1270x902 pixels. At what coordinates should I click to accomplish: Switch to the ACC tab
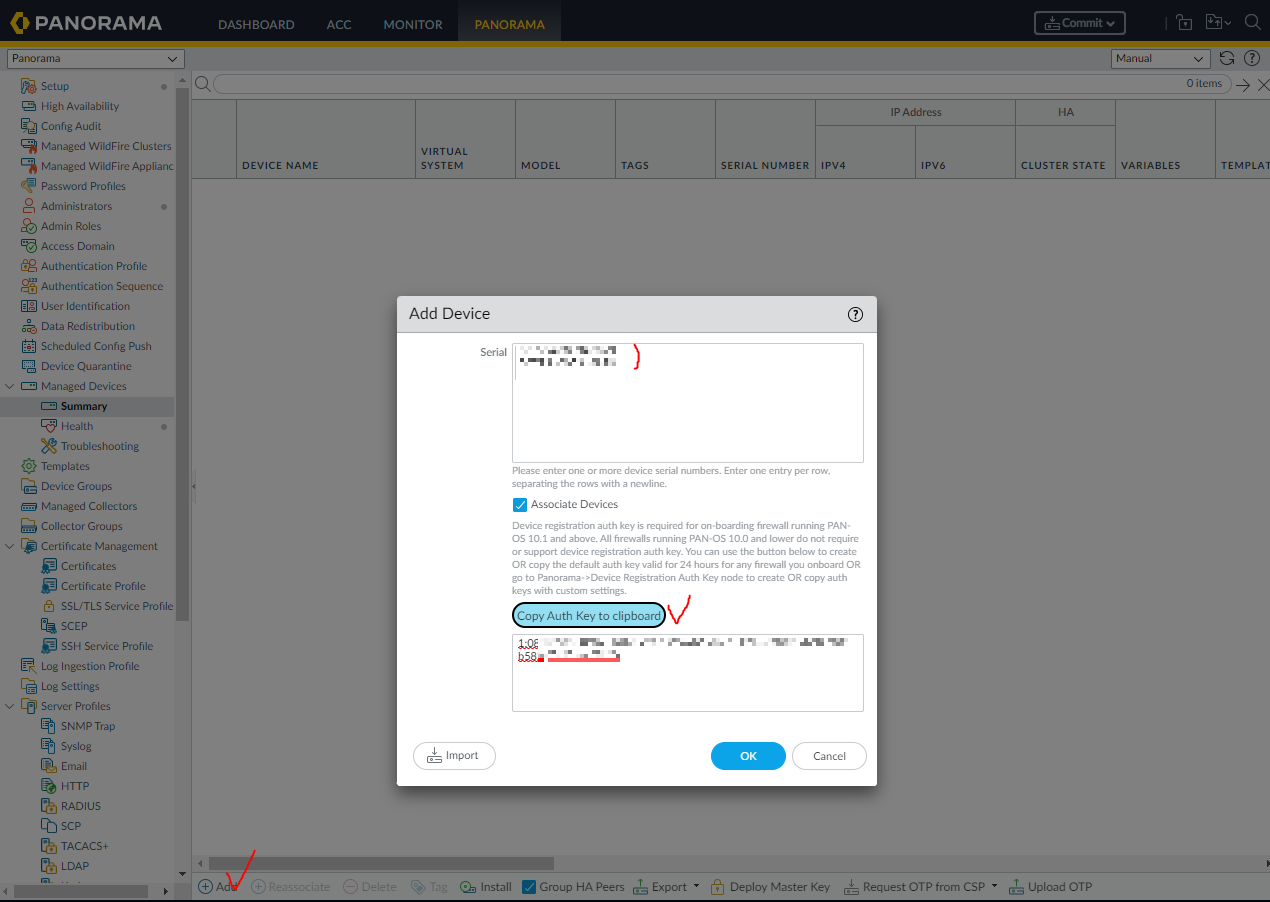[x=339, y=24]
